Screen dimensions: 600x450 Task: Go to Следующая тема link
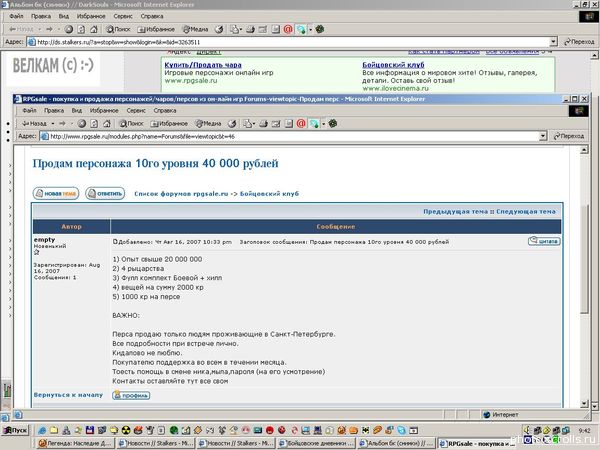tap(526, 211)
